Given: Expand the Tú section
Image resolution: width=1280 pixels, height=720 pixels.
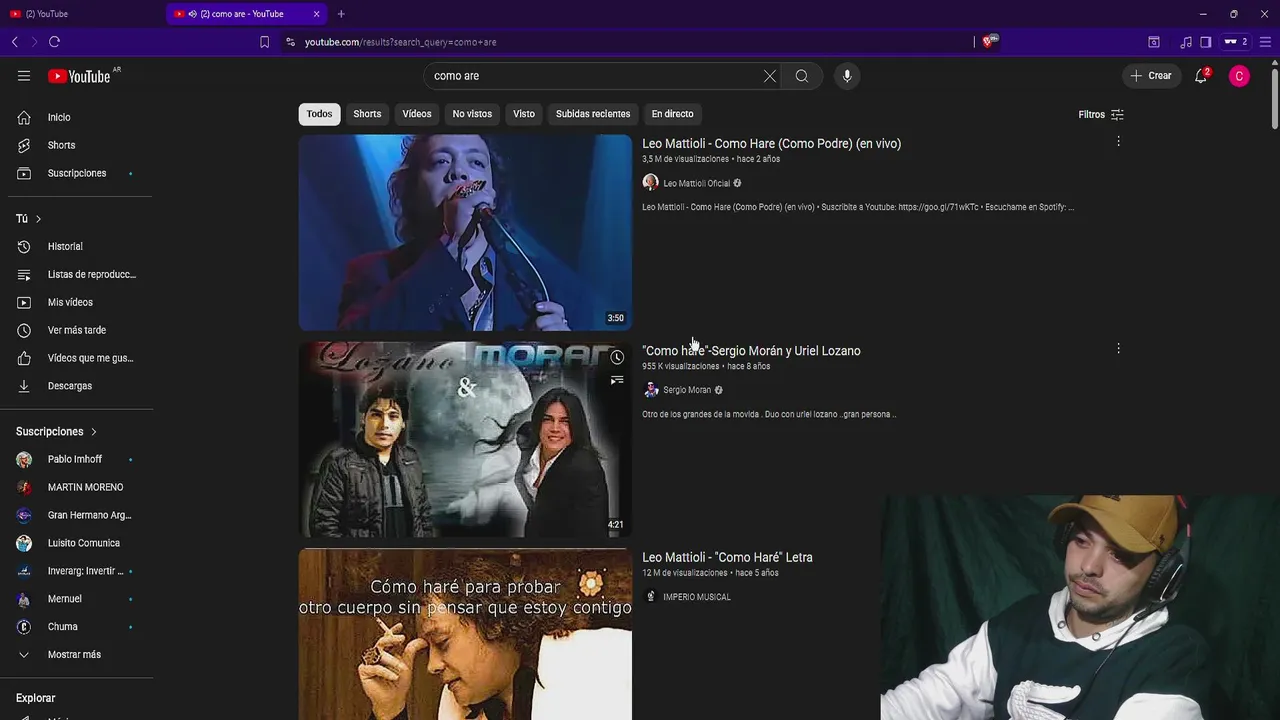Looking at the screenshot, I should click(29, 218).
